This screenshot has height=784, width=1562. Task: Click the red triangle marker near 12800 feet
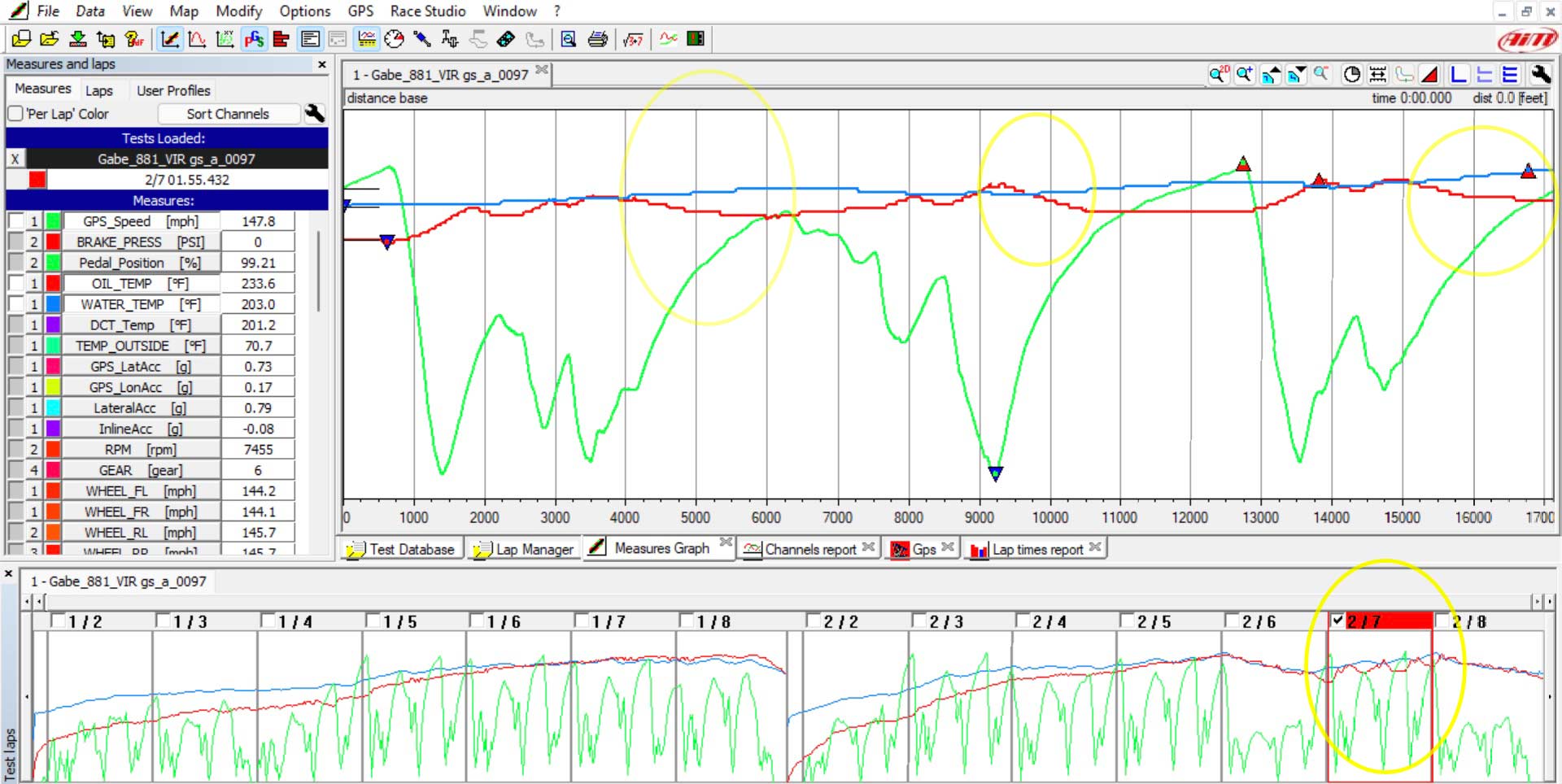1242,163
